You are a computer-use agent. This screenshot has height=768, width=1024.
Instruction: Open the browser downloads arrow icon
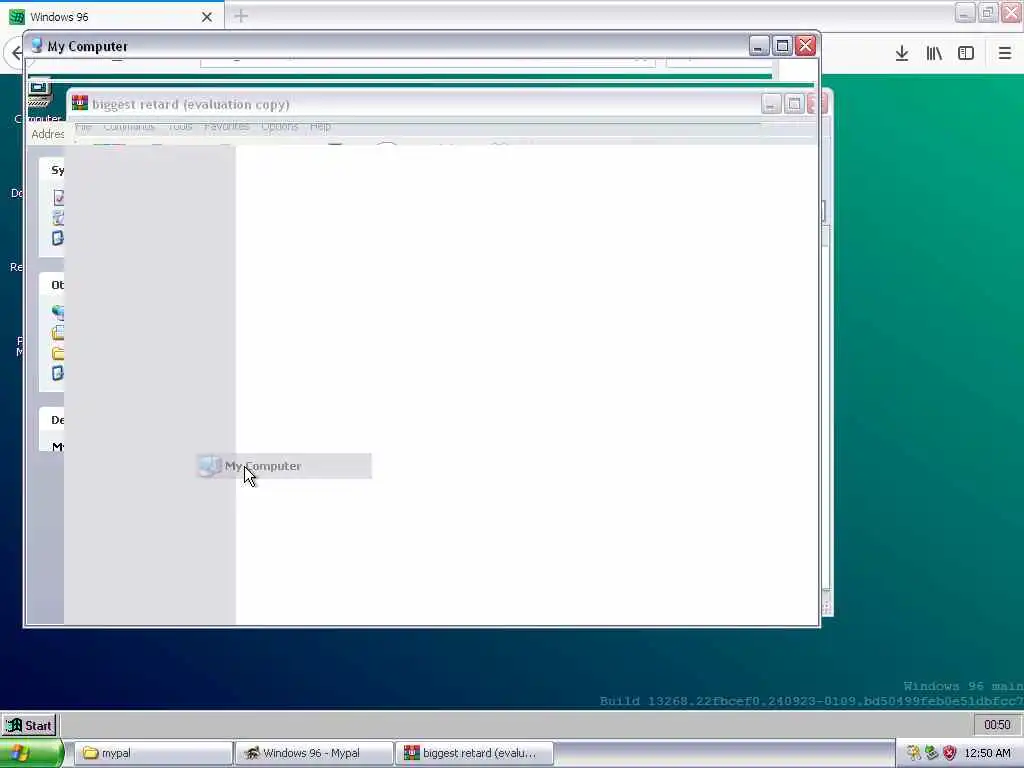[902, 53]
